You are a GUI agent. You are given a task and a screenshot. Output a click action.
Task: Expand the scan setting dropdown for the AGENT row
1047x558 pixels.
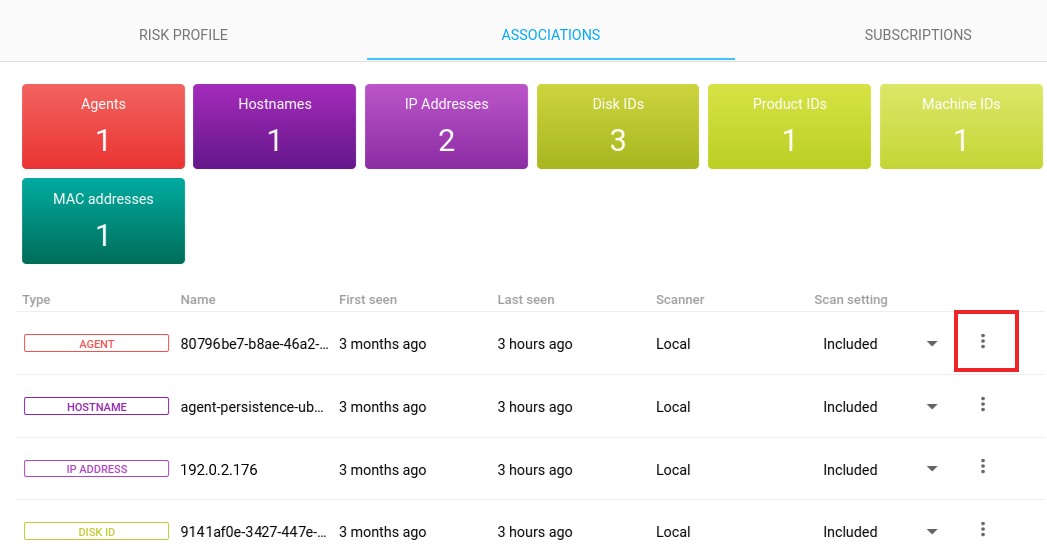pyautogui.click(x=932, y=344)
